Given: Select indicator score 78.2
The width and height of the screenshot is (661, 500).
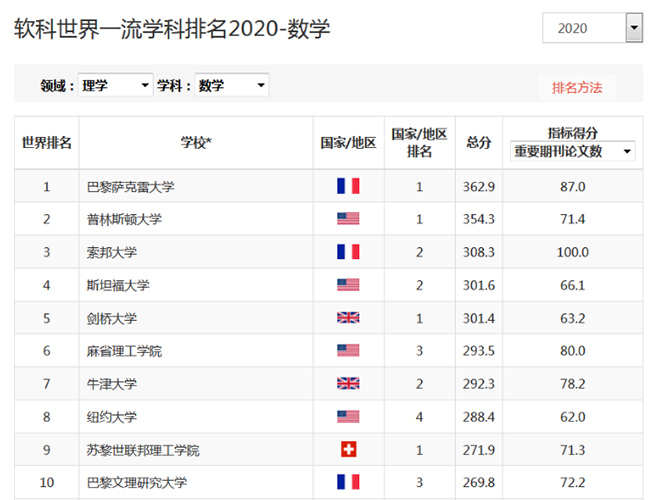Looking at the screenshot, I should [572, 384].
